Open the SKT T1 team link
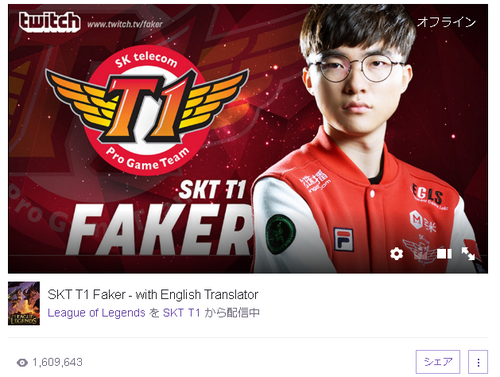Screen dimensions: 500x377 pos(181,313)
